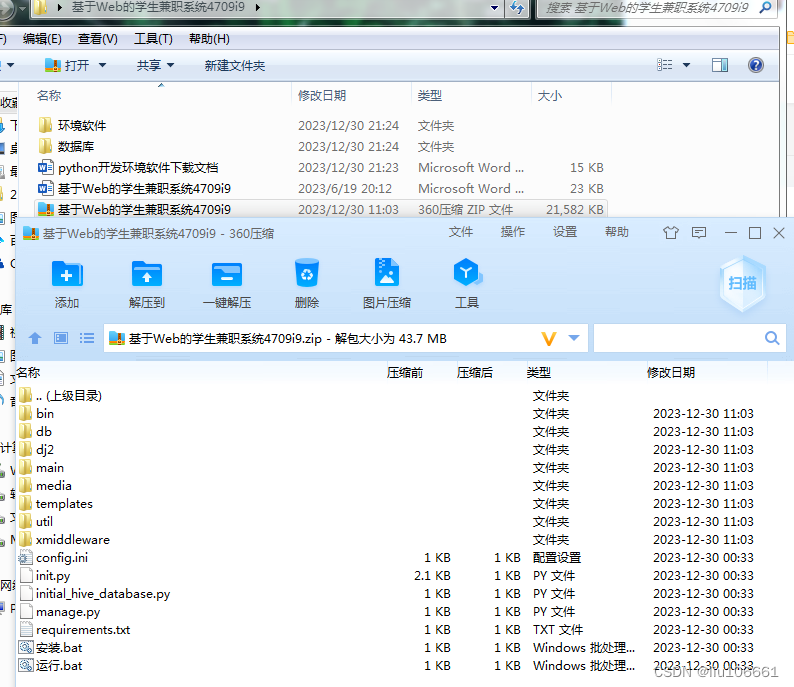The width and height of the screenshot is (794, 687).
Task: Select the 基于Web的学生兼职系统4709i9 Word document
Action: pos(134,188)
